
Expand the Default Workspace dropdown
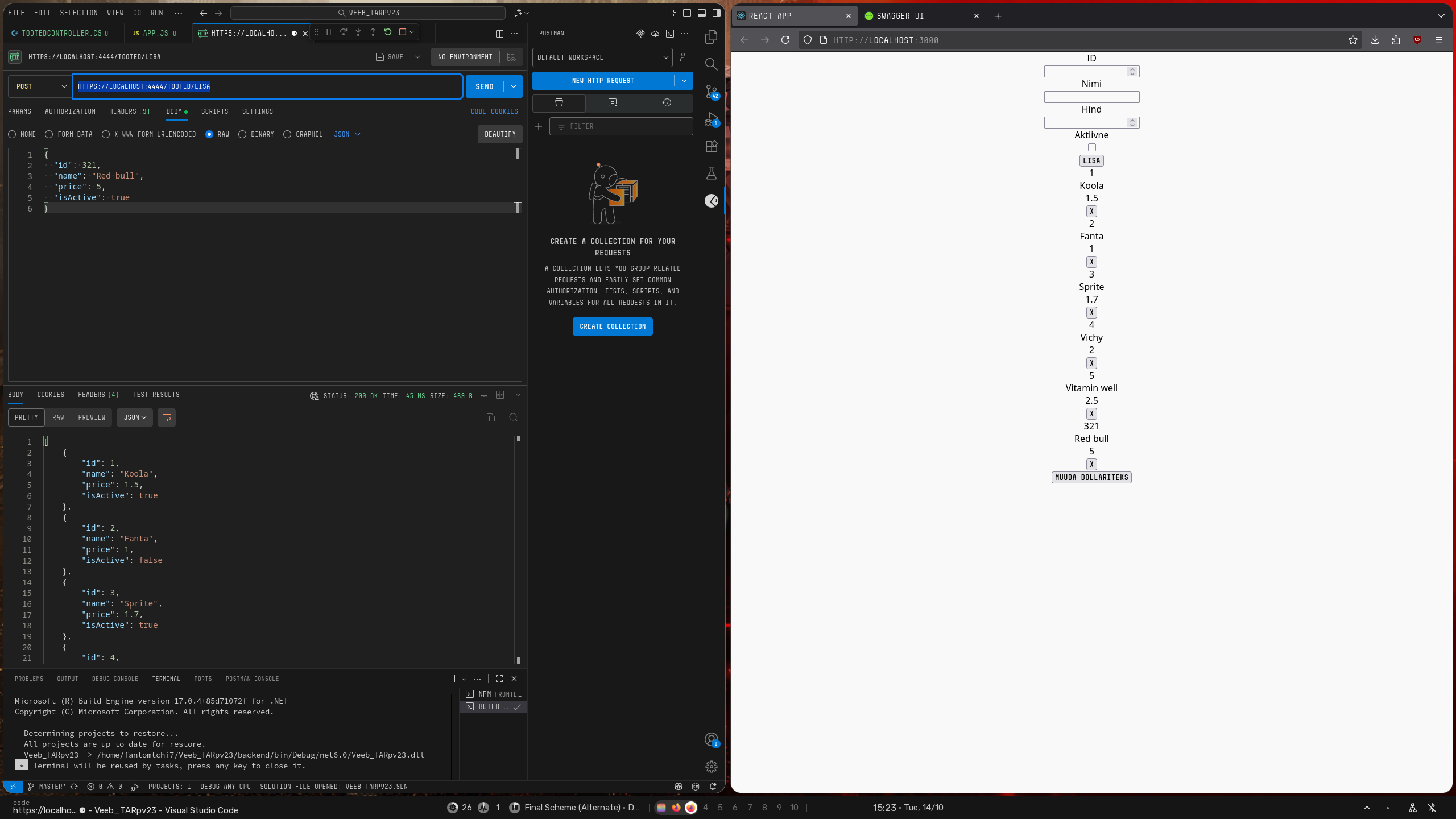tap(602, 57)
